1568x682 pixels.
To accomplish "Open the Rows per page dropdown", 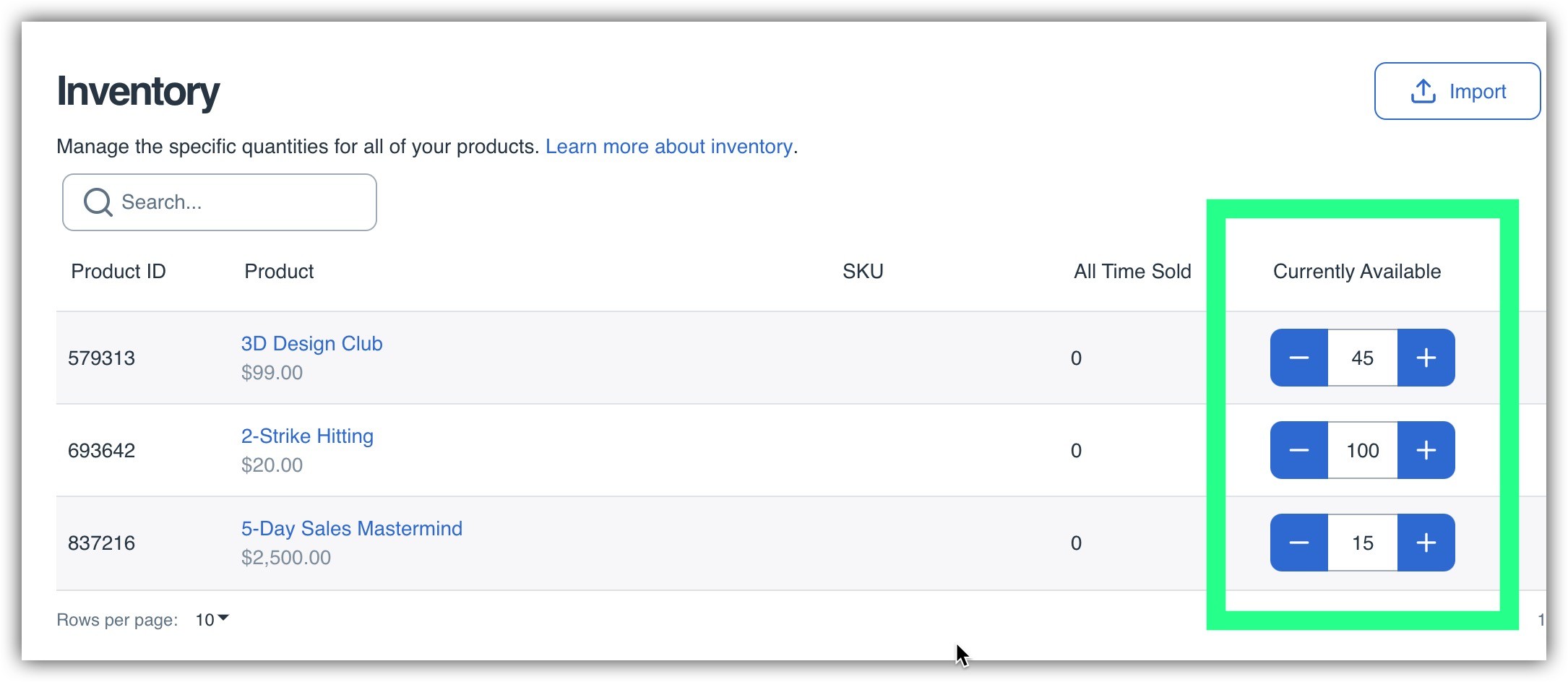I will [212, 619].
